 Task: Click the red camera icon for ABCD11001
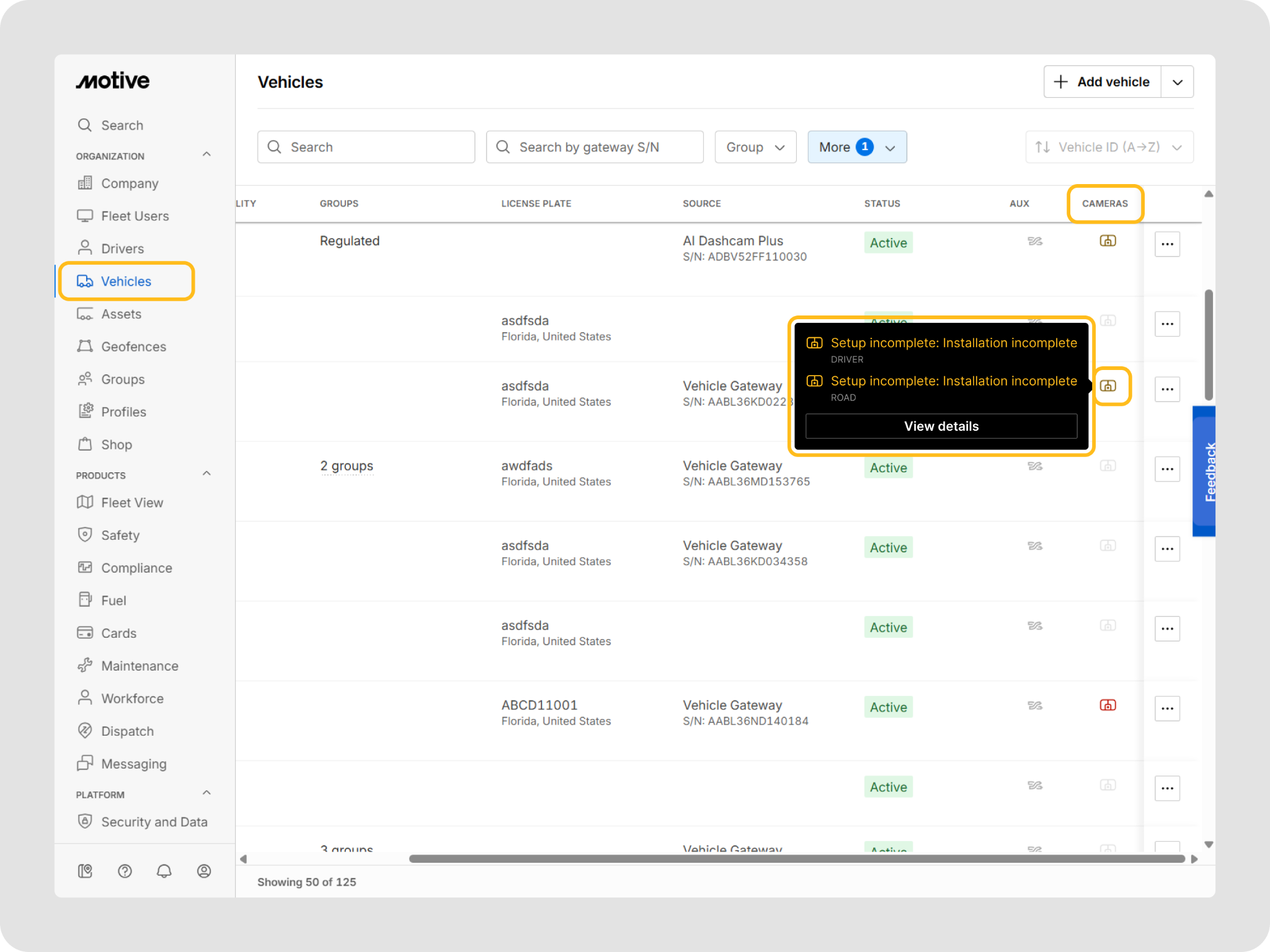pos(1108,705)
